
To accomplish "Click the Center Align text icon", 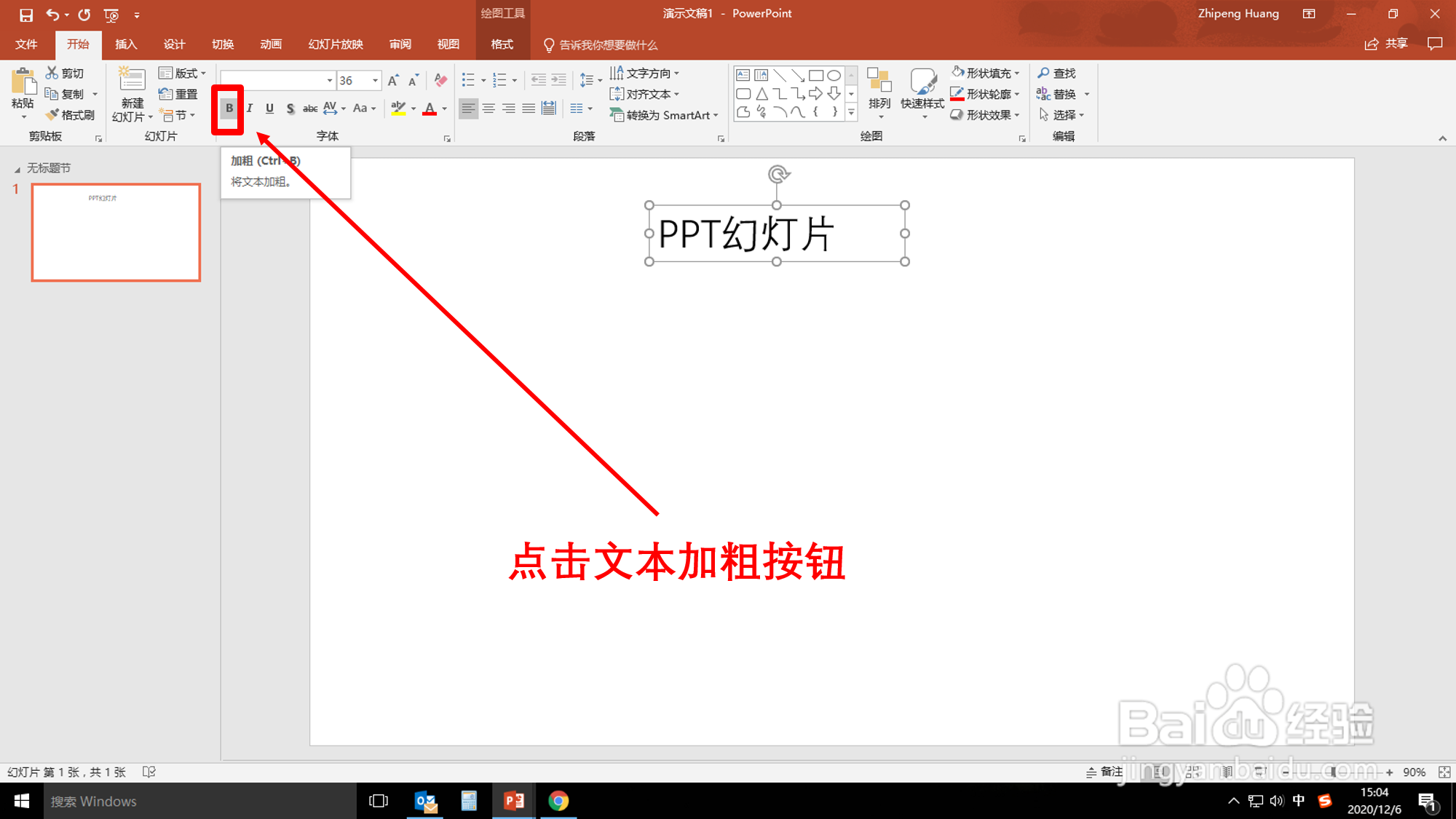I will pyautogui.click(x=488, y=108).
